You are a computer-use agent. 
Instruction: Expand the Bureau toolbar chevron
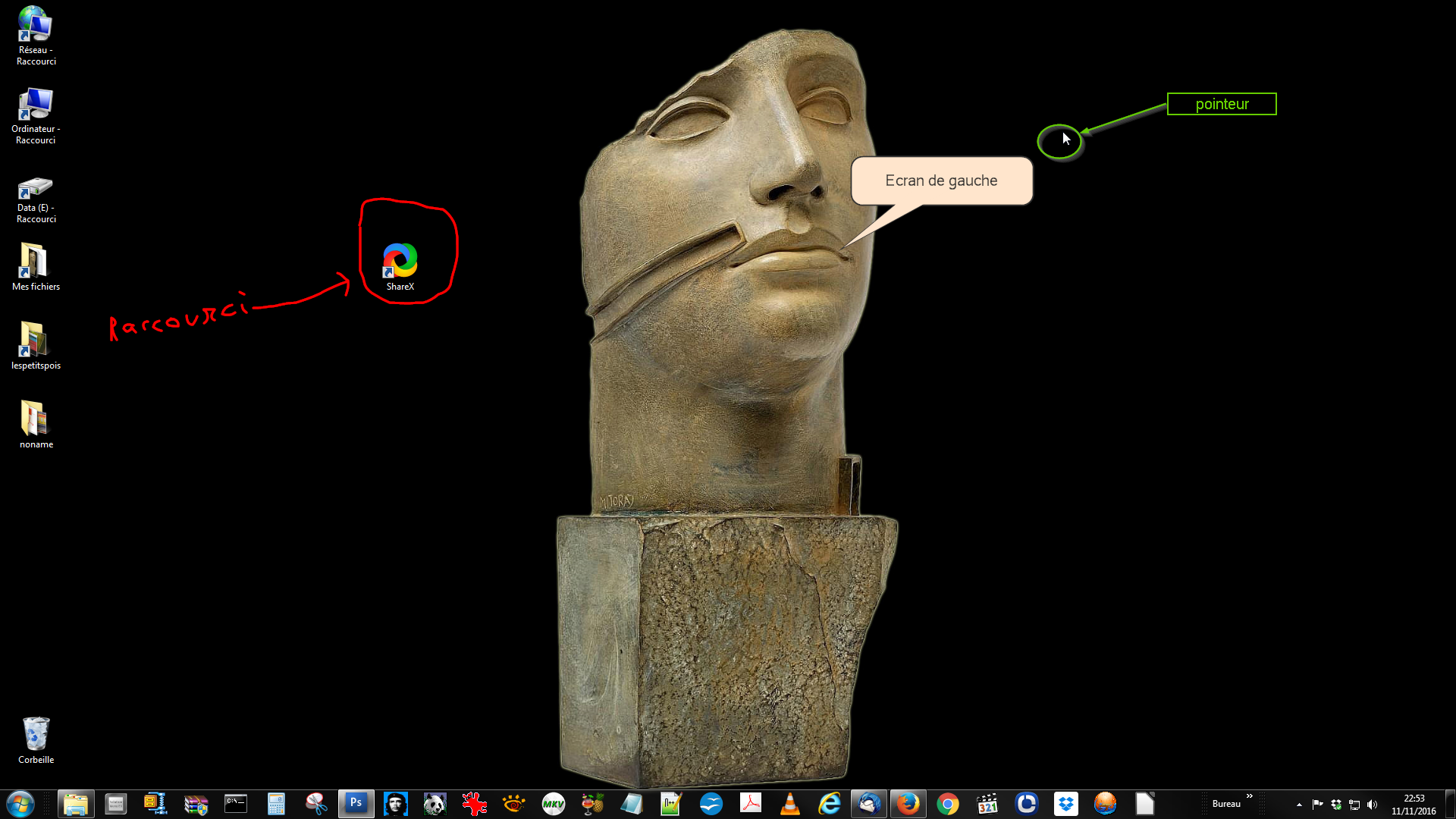coord(1249,796)
